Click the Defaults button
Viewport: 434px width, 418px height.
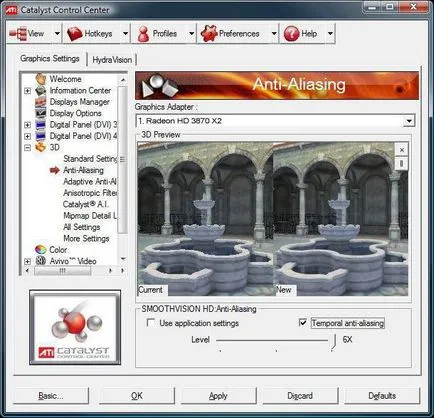(382, 396)
